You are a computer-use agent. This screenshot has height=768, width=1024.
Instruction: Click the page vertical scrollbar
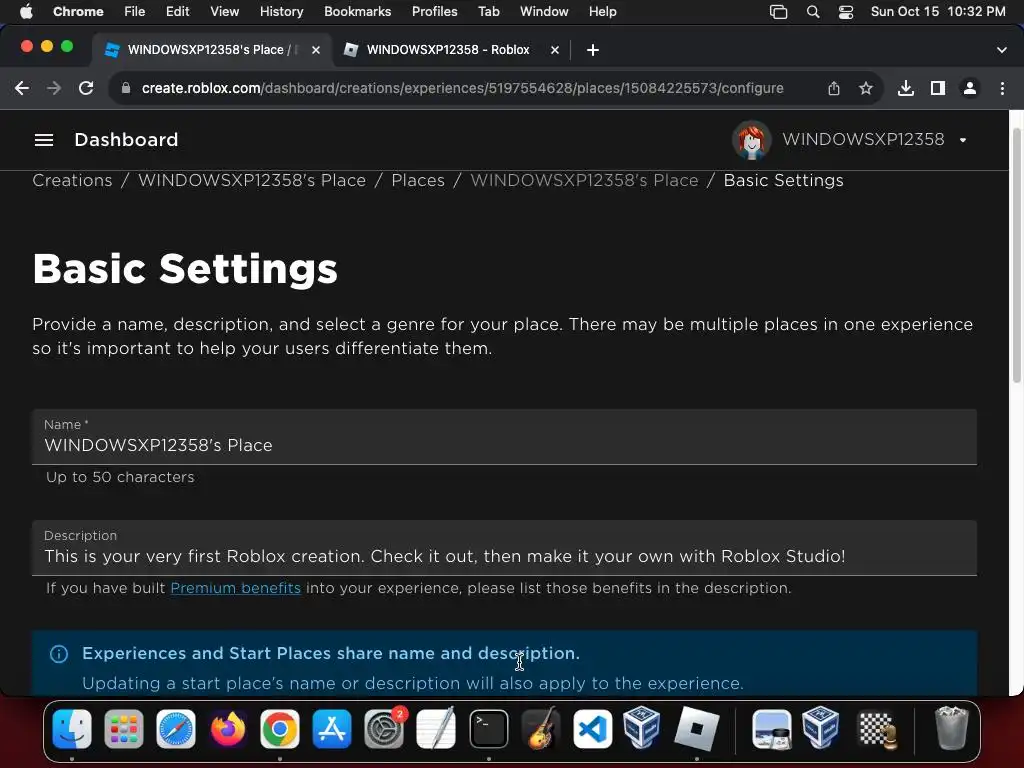(x=1016, y=255)
